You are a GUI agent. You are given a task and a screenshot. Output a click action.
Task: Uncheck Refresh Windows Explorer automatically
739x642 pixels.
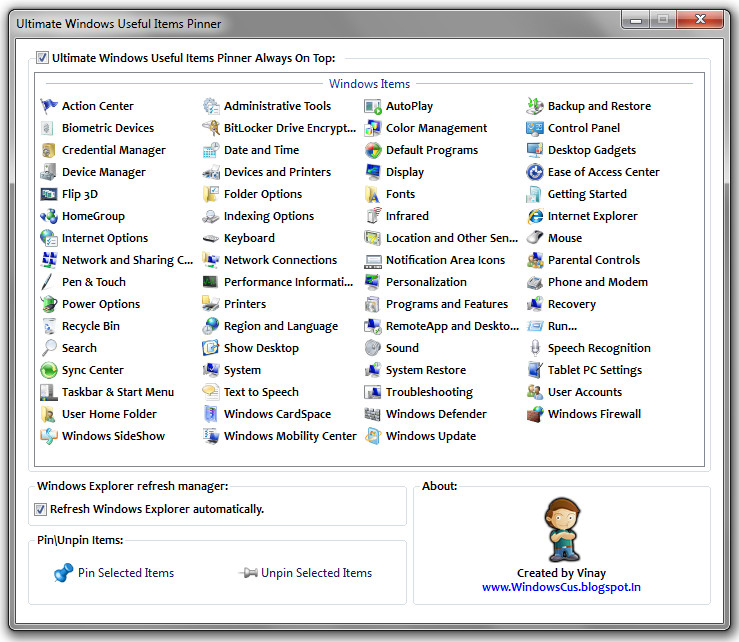[41, 509]
